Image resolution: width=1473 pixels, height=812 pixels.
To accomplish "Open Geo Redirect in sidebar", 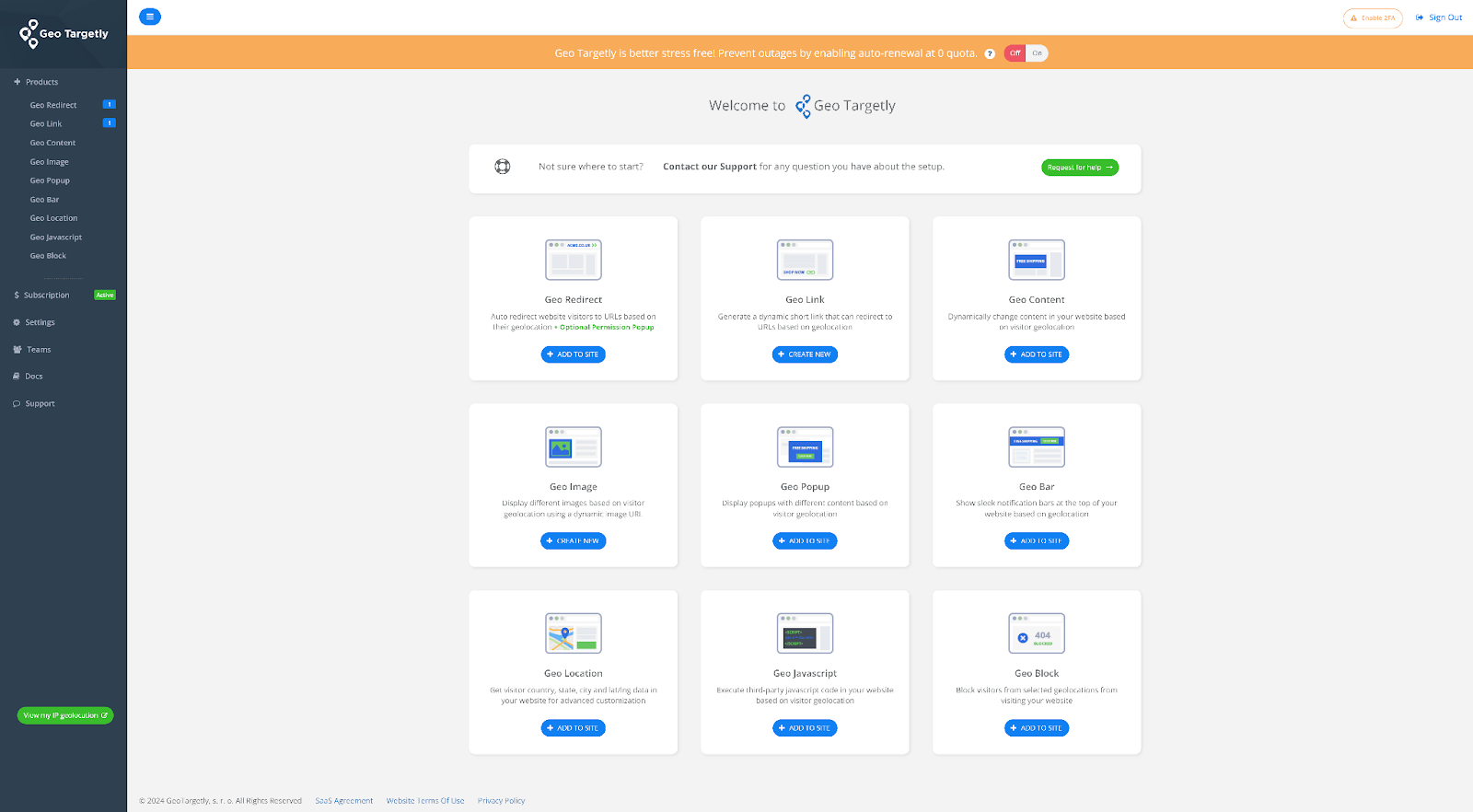I will (x=53, y=105).
